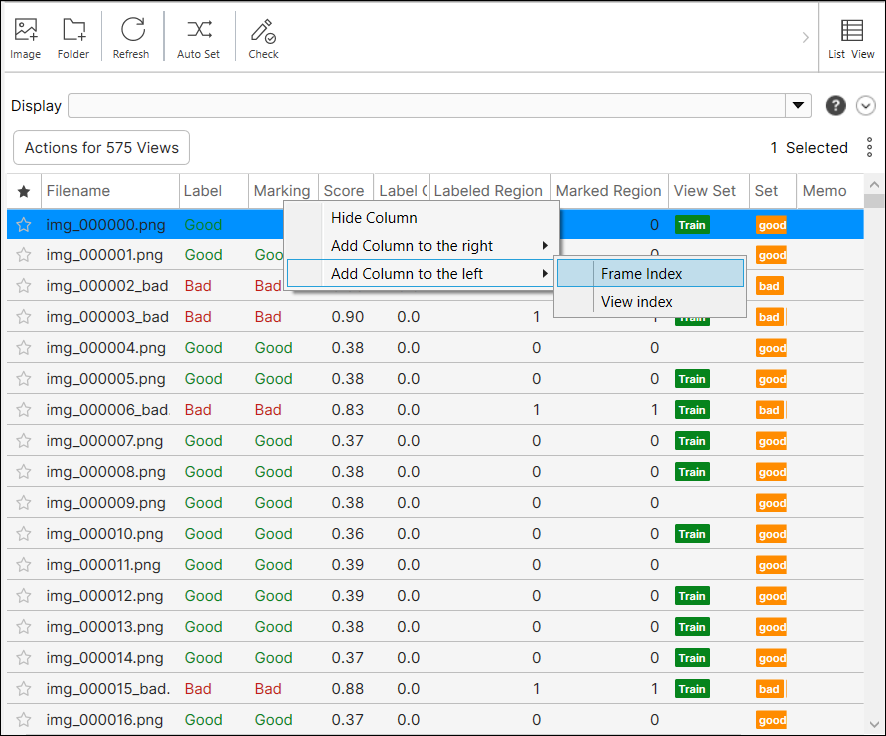Select Frame Index from the submenu
The width and height of the screenshot is (886, 736).
tap(641, 273)
